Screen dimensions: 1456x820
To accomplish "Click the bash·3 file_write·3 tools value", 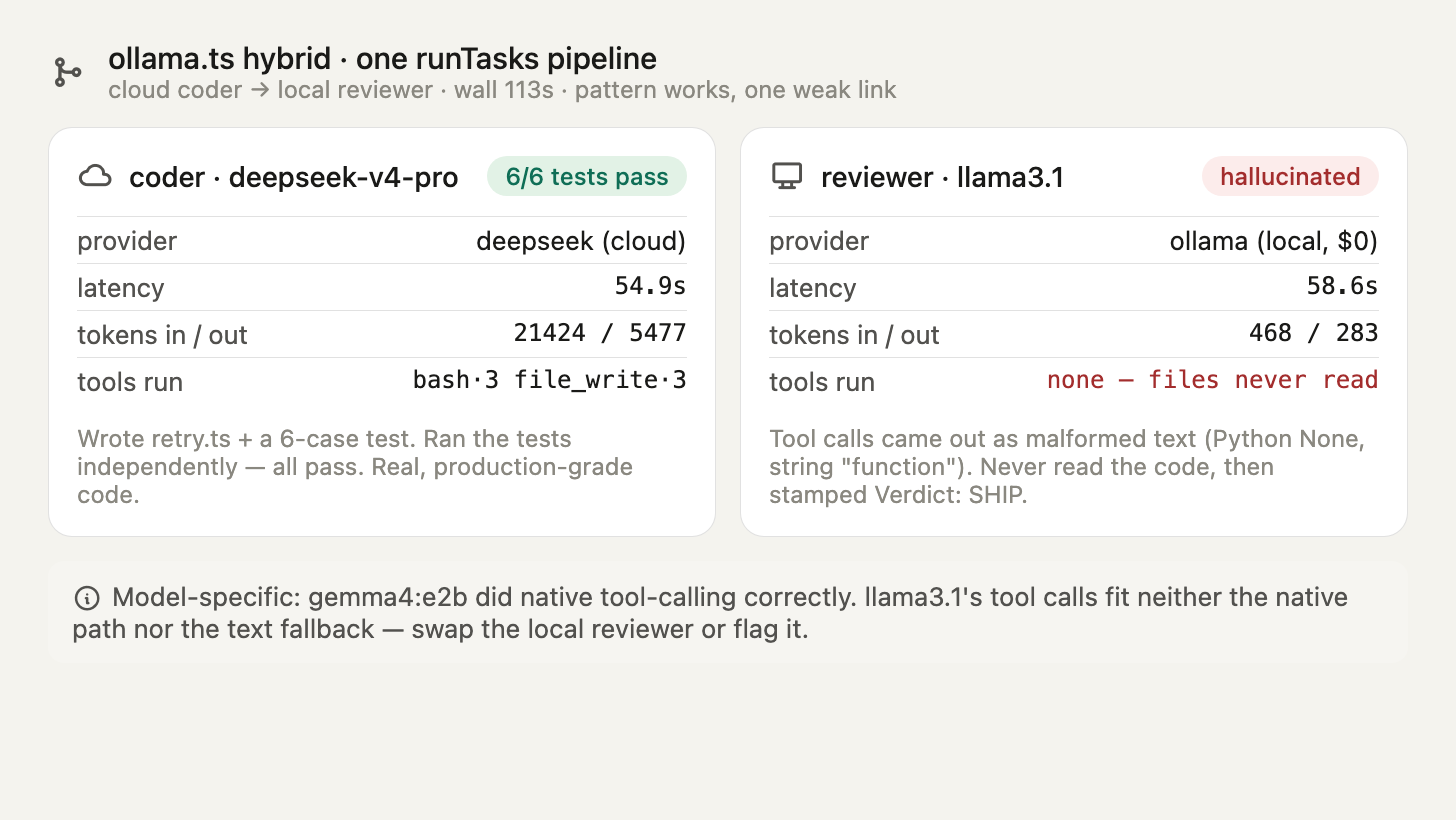I will point(550,380).
